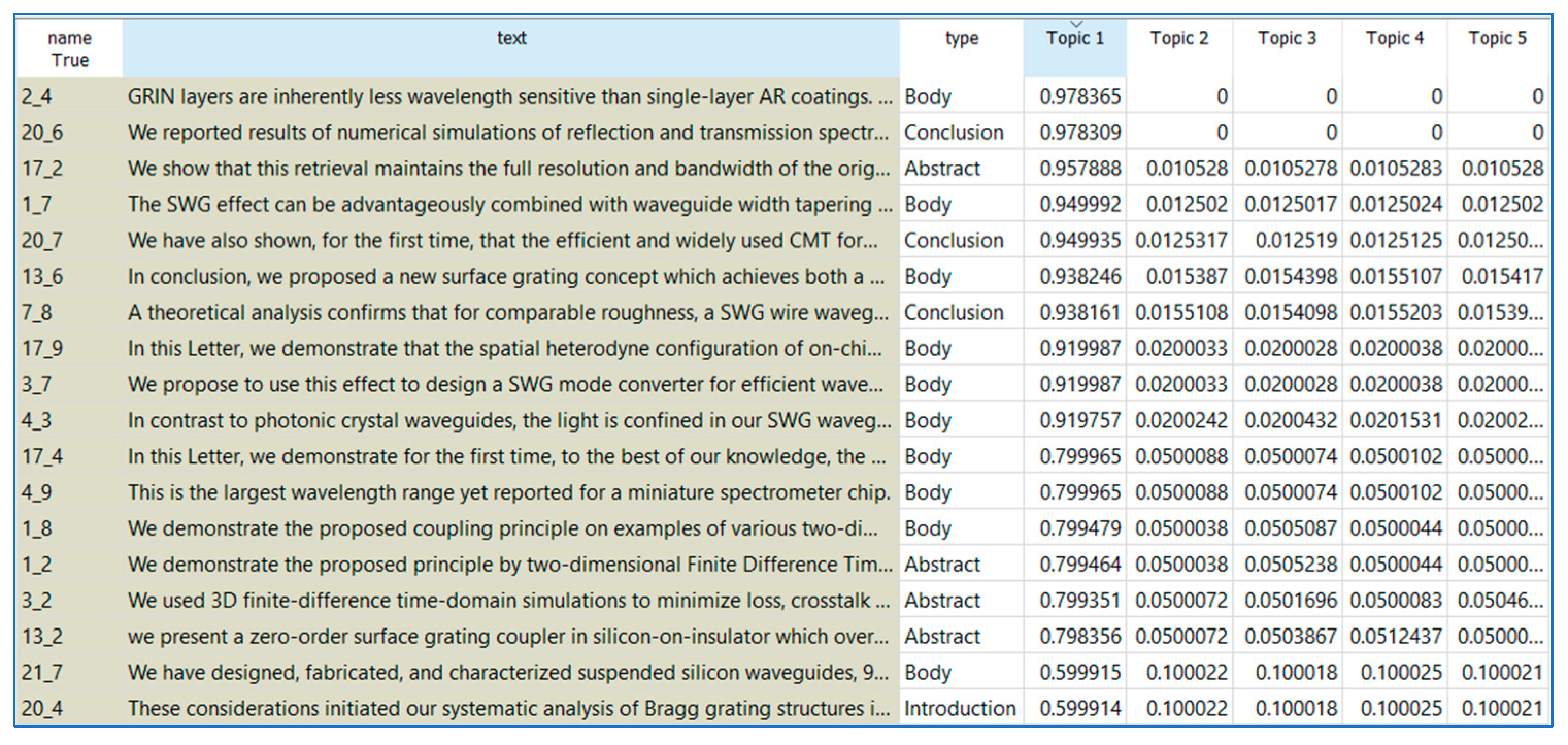This screenshot has height=745, width=1568.
Task: Select row name 3_2
Action: coord(37,600)
